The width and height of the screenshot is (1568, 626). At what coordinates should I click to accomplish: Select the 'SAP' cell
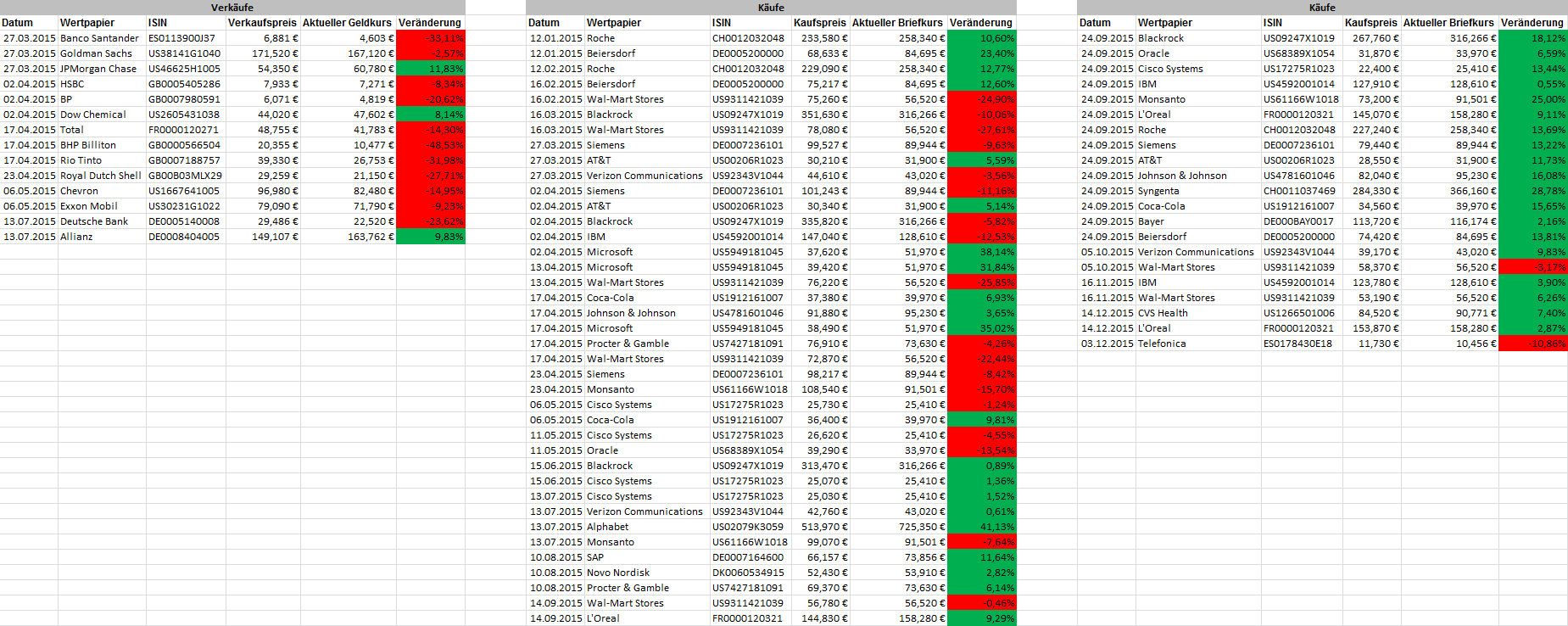647,557
